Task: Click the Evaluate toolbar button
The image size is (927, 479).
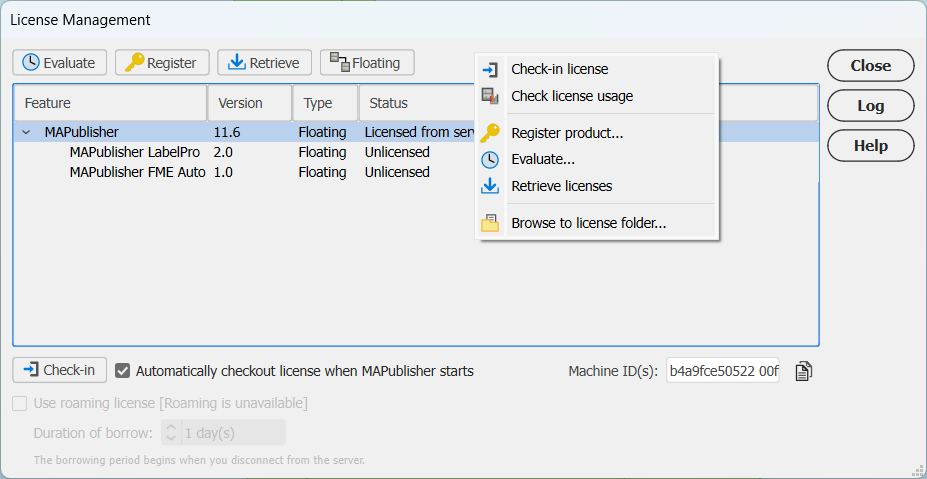Action: pos(60,63)
